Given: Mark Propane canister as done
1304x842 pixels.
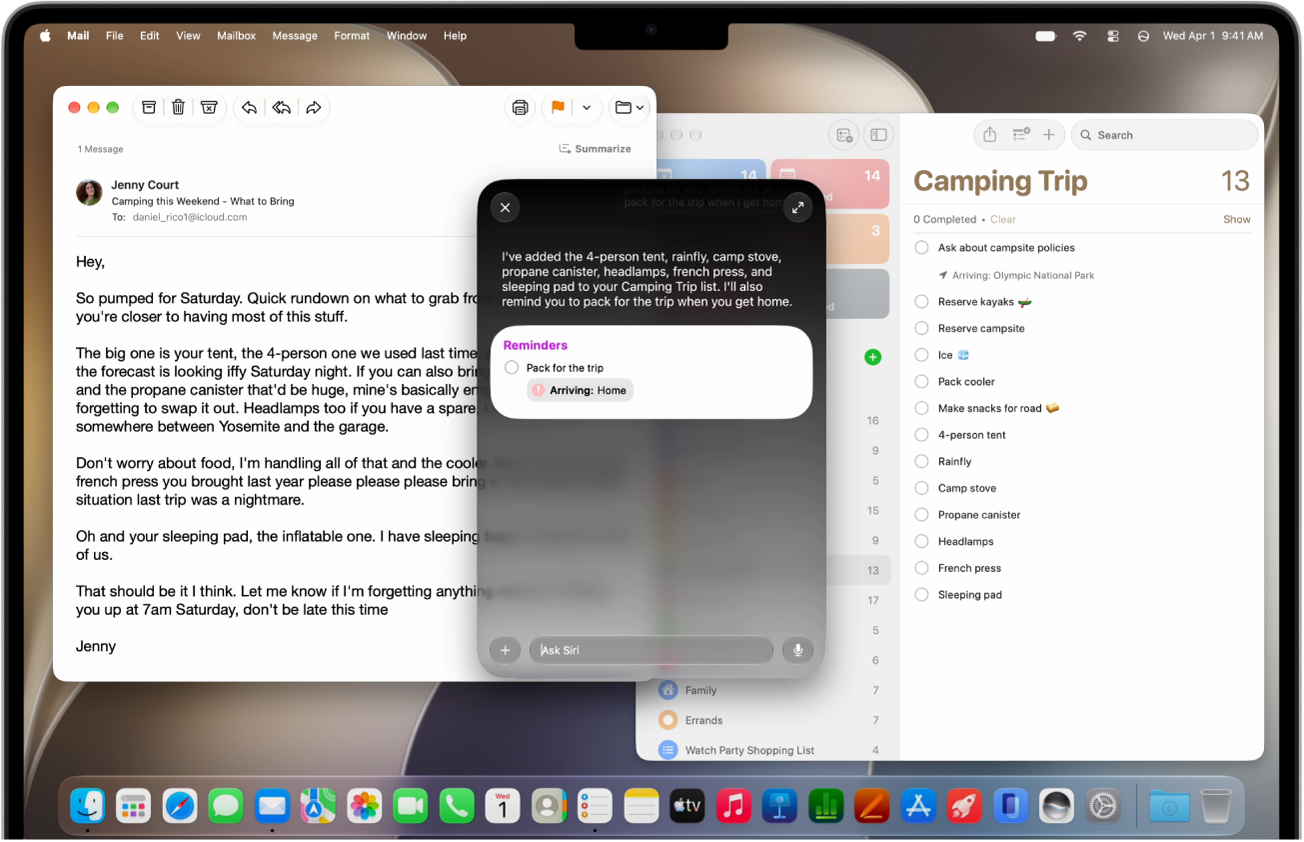Looking at the screenshot, I should click(922, 515).
